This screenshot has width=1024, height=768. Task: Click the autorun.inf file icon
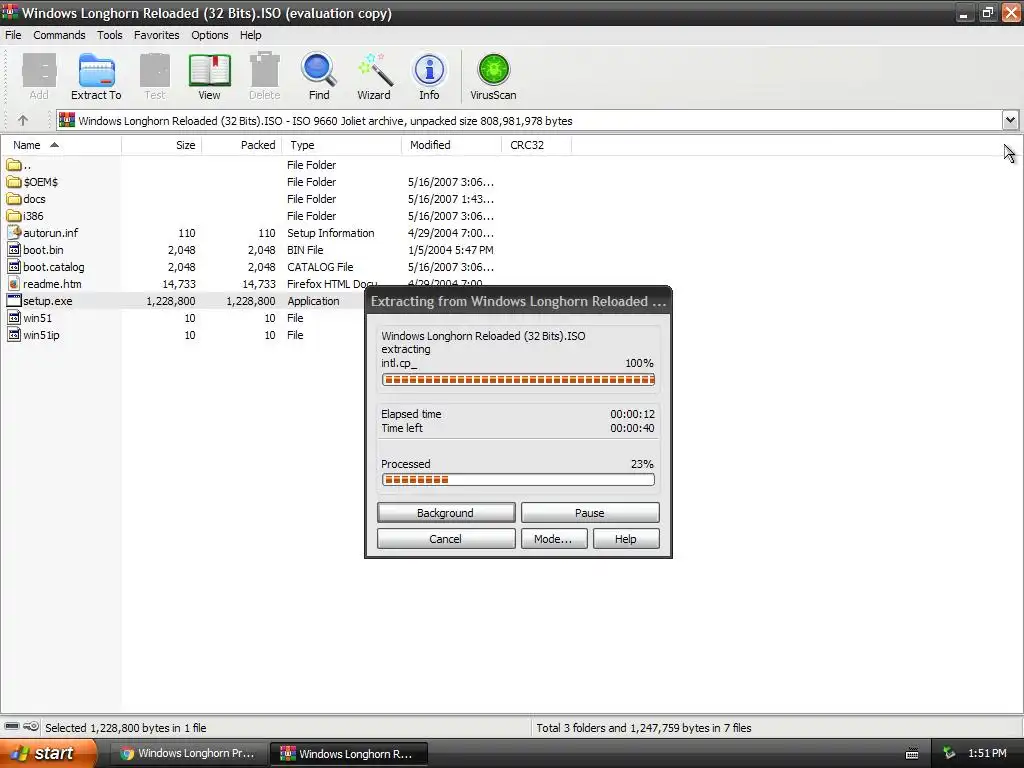pyautogui.click(x=14, y=232)
